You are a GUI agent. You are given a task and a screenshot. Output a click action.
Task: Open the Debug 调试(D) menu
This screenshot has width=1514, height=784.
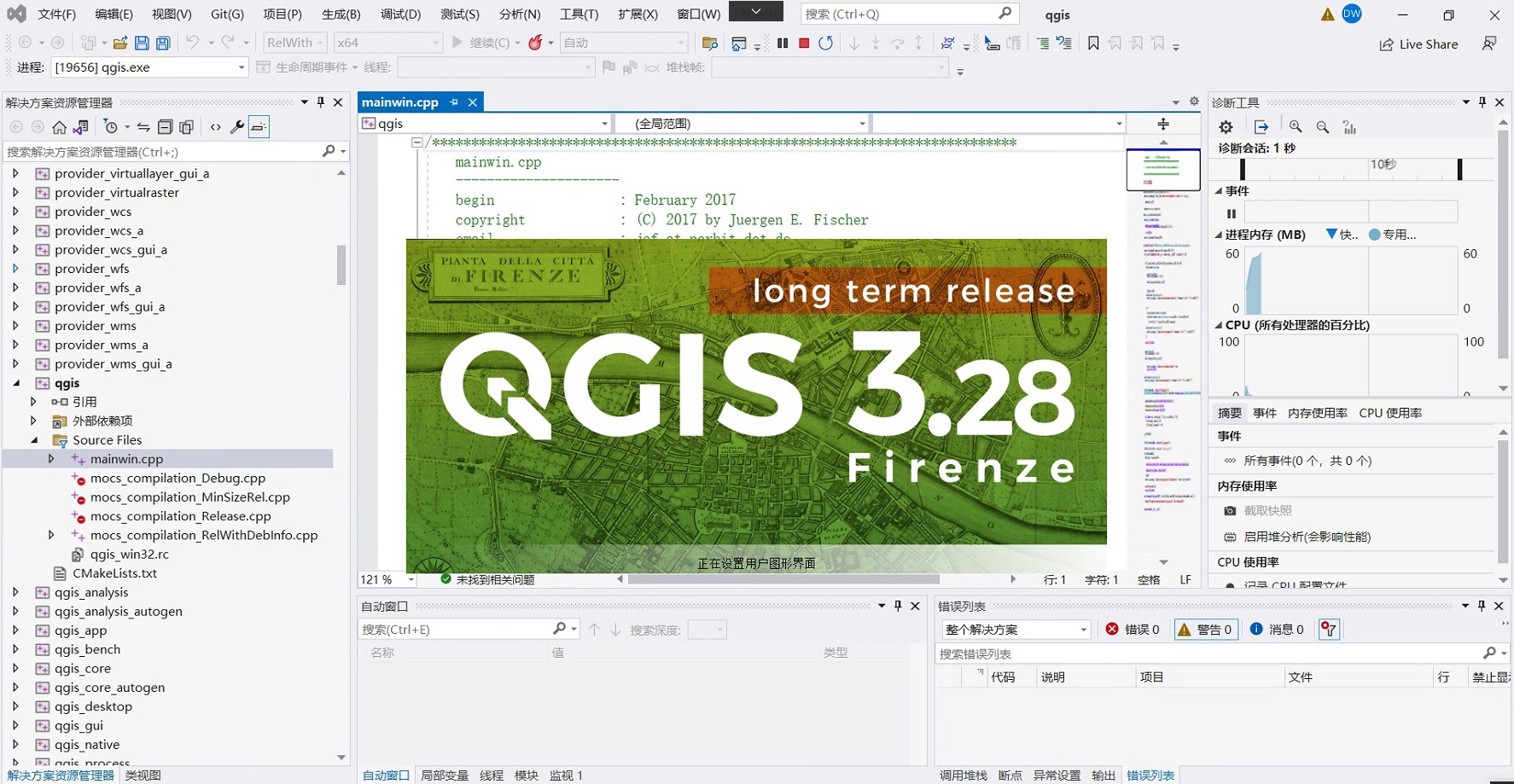[401, 15]
